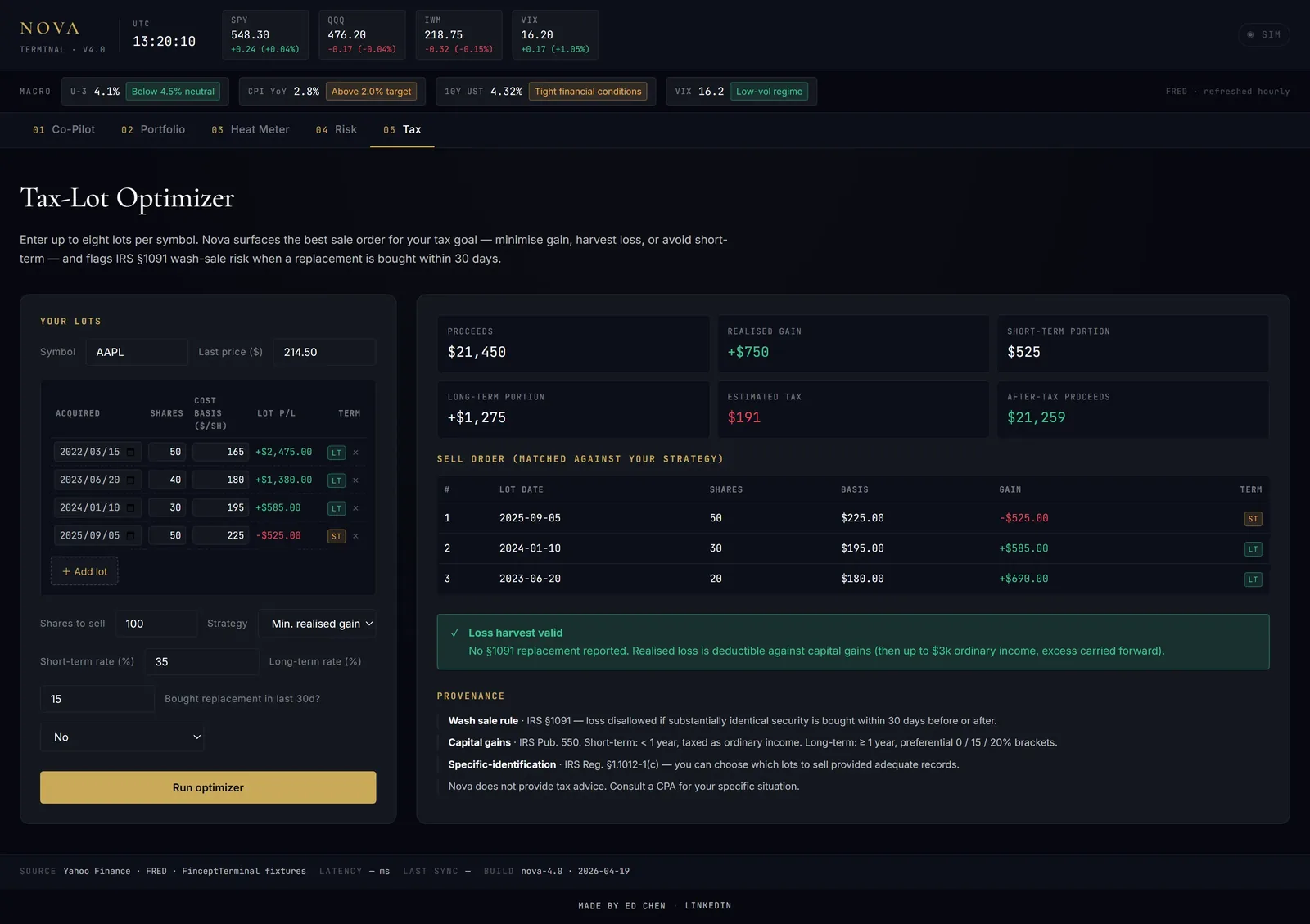Viewport: 1310px width, 924px height.
Task: Open calendar picker for 2024/01/10 date
Action: coord(130,507)
